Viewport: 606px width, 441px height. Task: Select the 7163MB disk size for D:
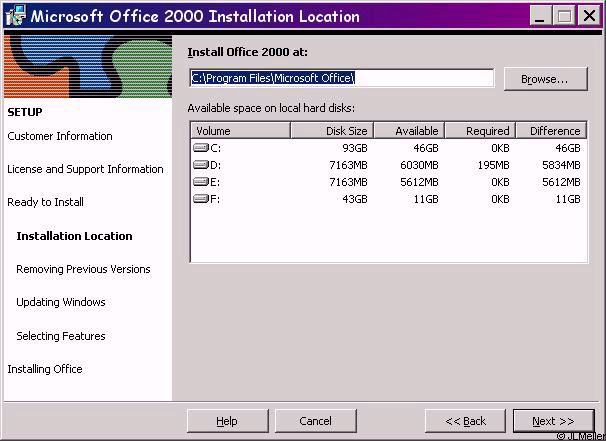point(348,165)
